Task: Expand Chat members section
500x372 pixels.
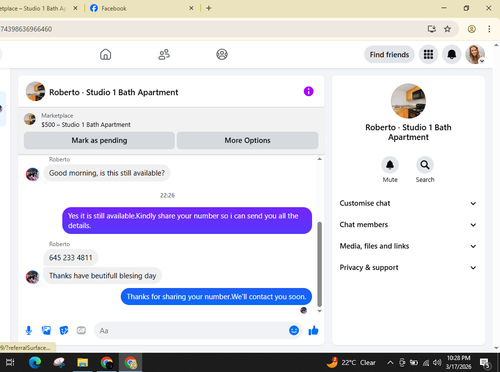Action: coord(408,225)
